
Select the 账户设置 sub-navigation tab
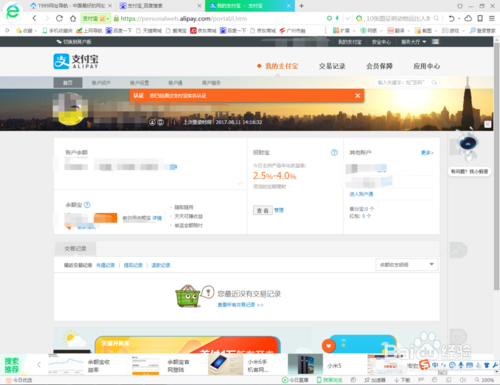(139, 83)
